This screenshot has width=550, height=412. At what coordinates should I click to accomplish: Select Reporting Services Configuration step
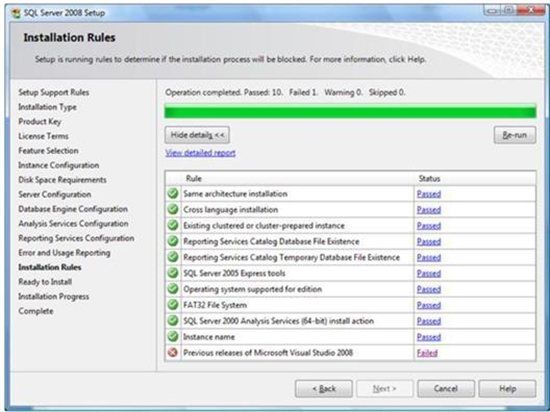click(76, 238)
